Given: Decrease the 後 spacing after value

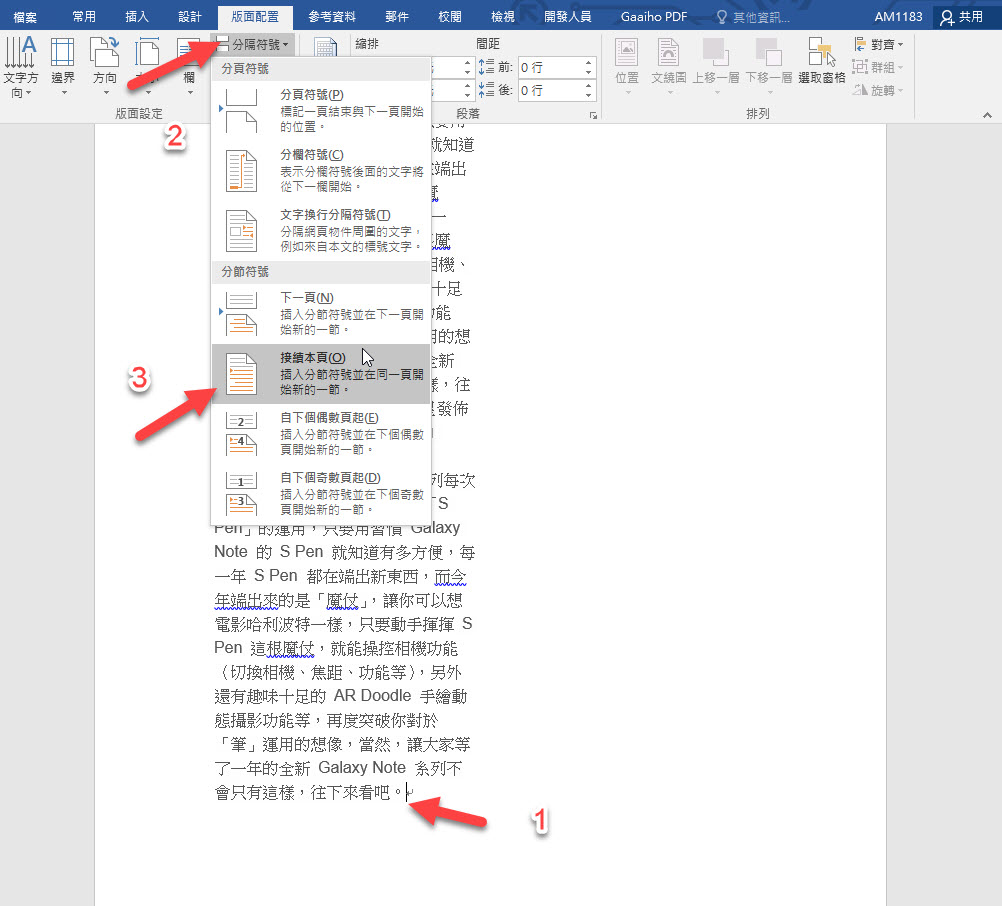Looking at the screenshot, I should point(589,95).
